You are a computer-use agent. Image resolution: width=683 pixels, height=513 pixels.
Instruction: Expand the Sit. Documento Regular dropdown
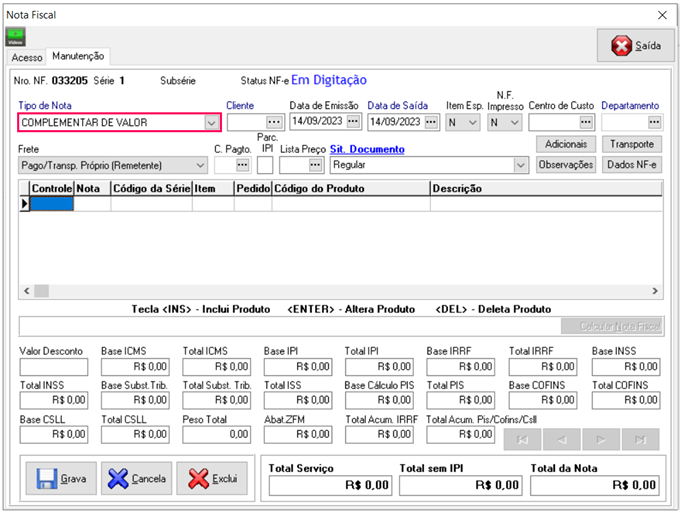[520, 165]
